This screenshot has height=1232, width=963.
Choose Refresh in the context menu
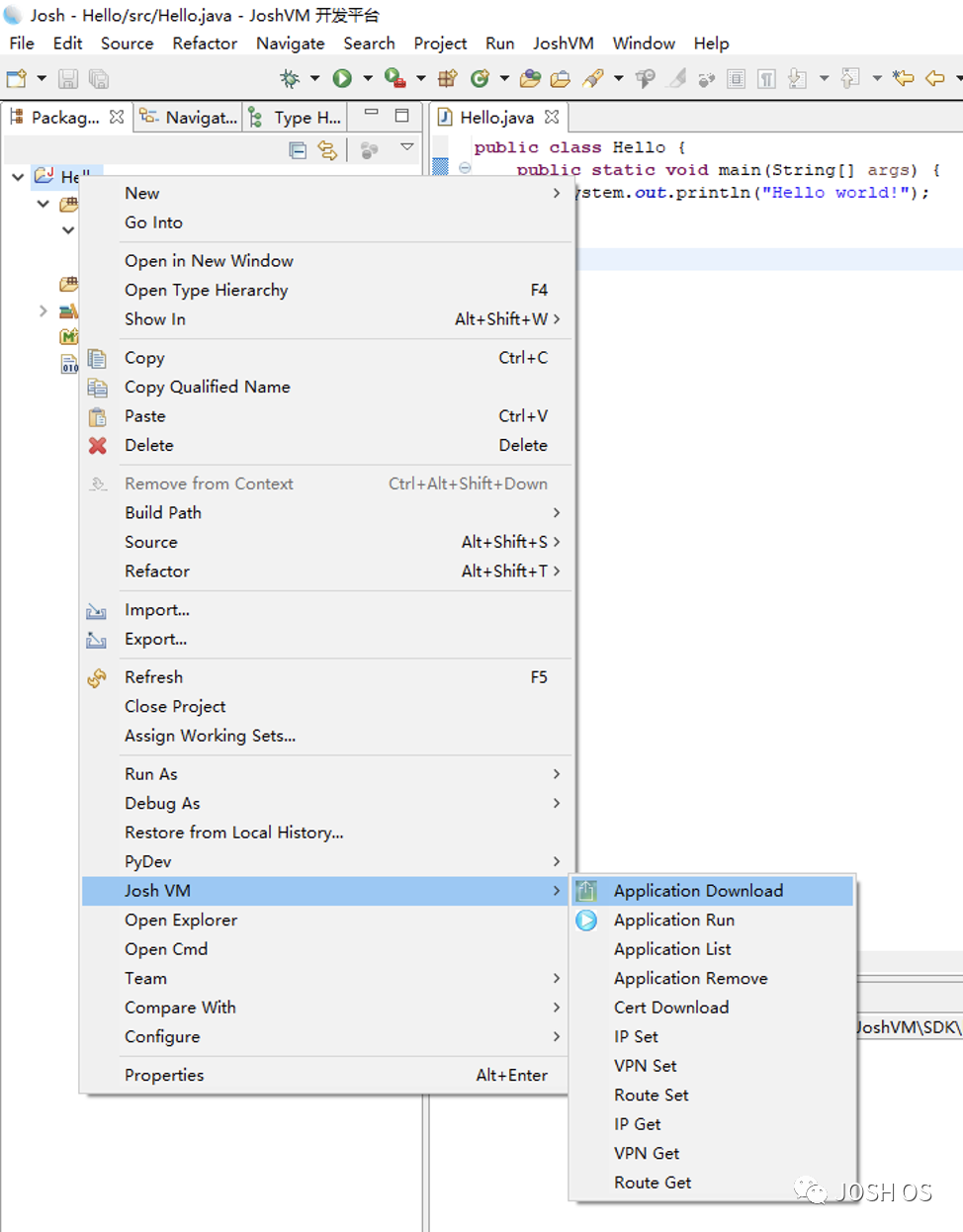click(326, 677)
